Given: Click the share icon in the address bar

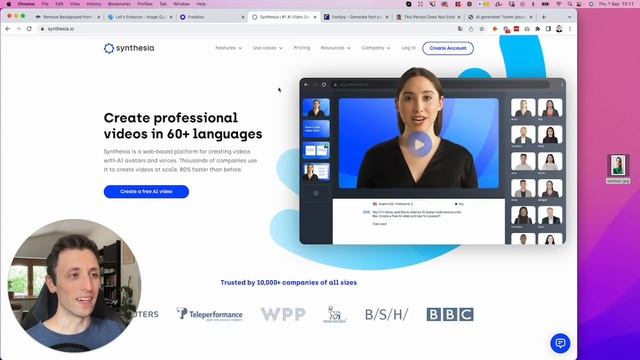Looking at the screenshot, I should coord(471,29).
